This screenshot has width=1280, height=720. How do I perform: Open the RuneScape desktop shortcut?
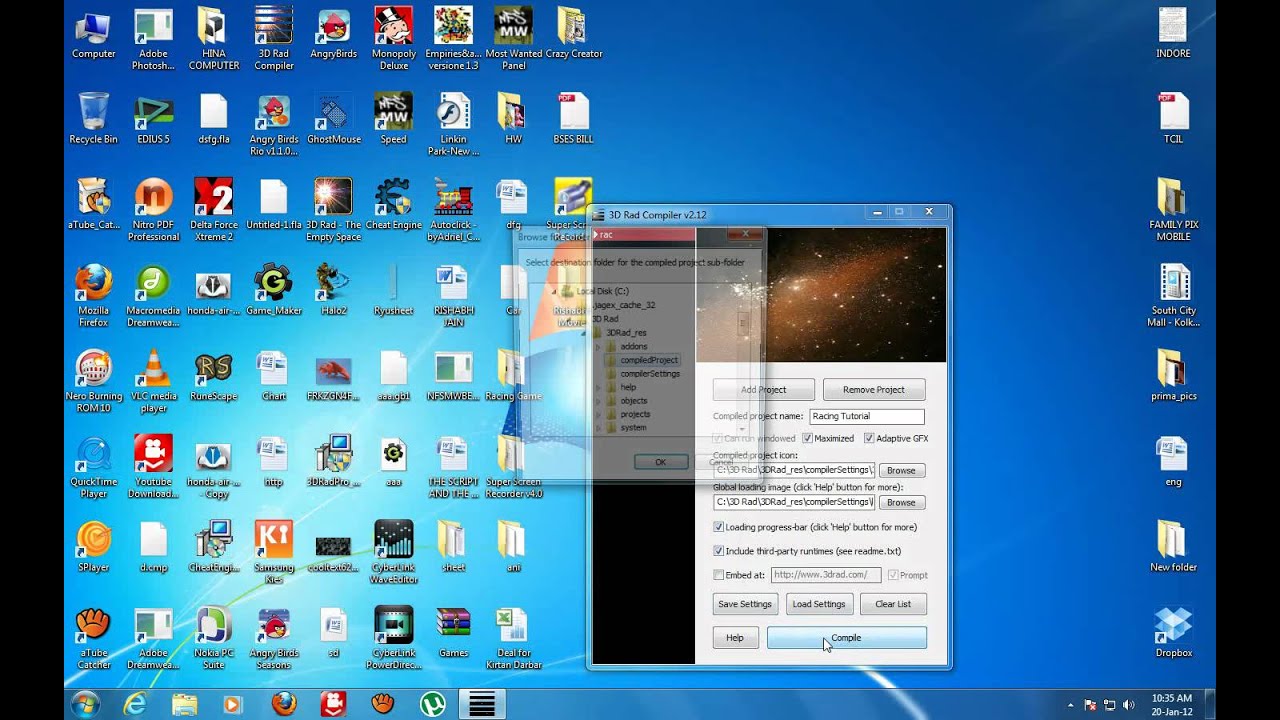coord(213,376)
